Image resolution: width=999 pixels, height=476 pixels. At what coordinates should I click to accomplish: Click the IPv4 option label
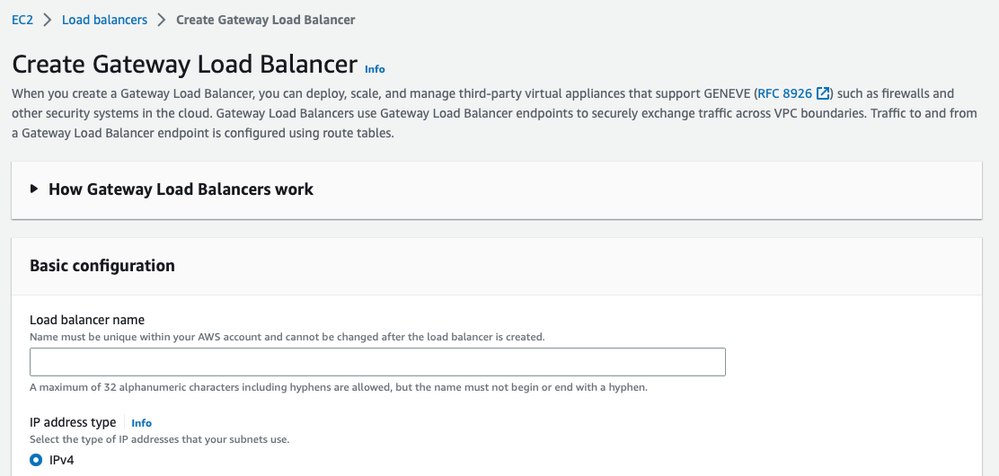tap(61, 460)
